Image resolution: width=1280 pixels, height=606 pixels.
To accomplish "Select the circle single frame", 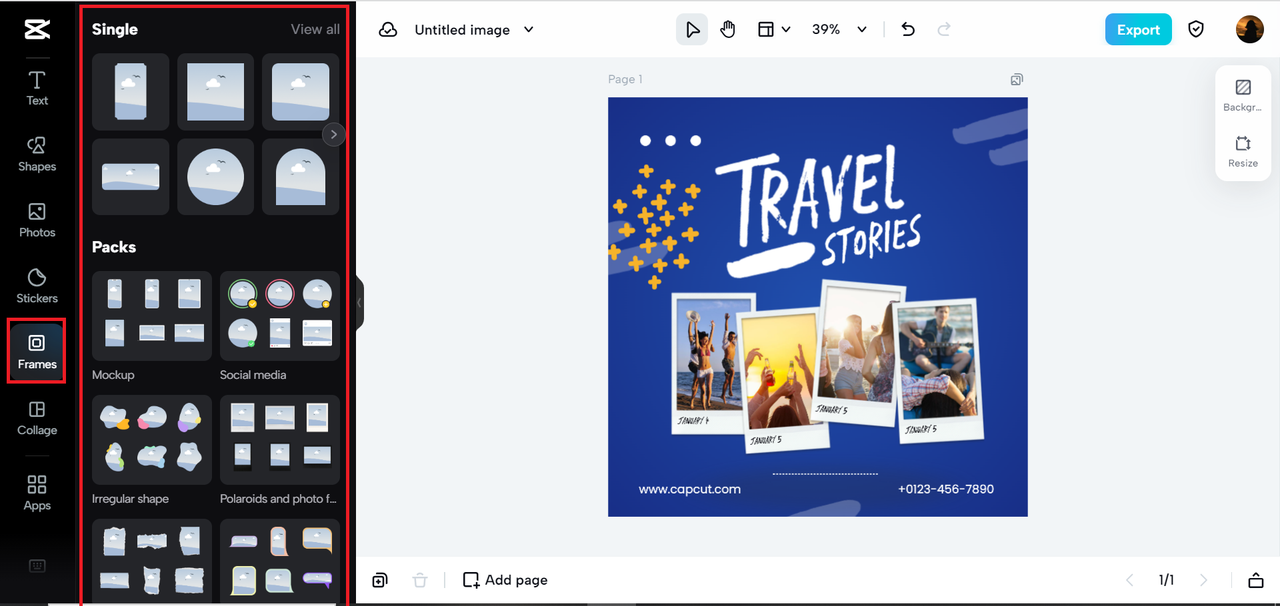I will coord(216,177).
